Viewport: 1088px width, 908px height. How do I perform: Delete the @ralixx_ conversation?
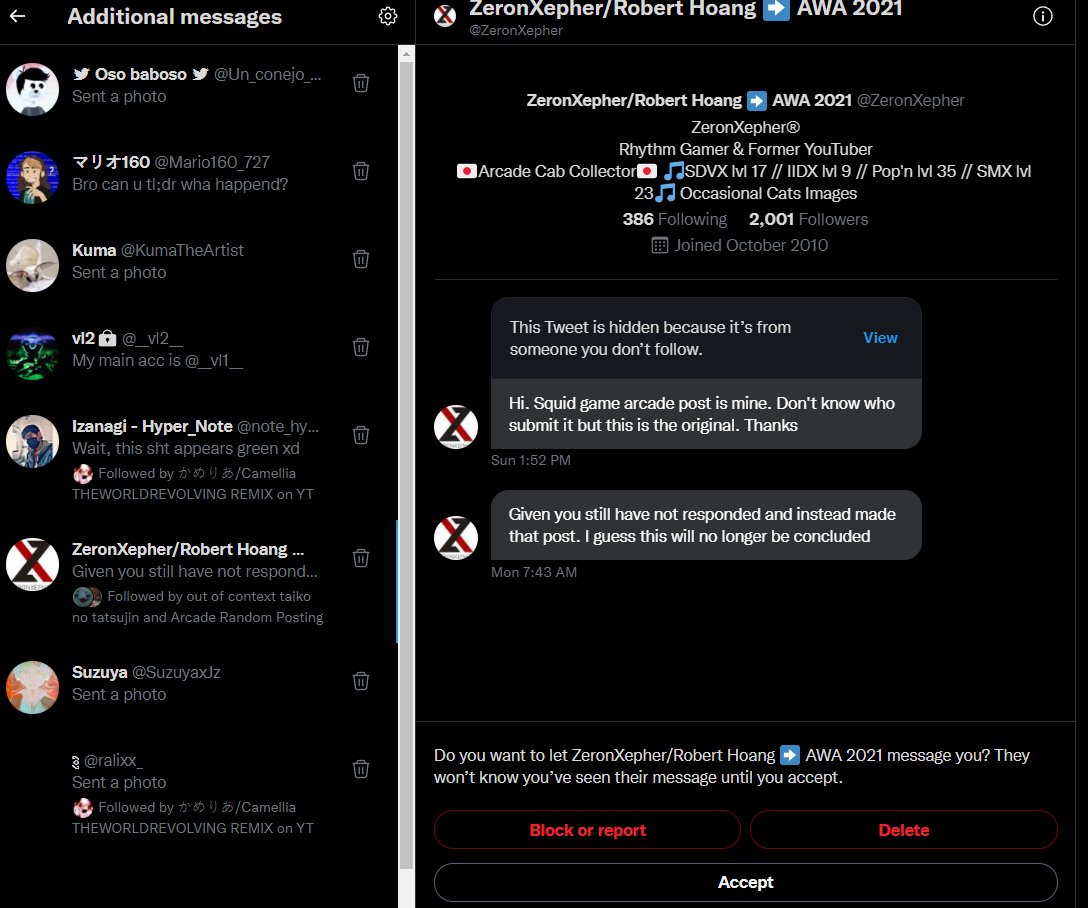tap(361, 769)
